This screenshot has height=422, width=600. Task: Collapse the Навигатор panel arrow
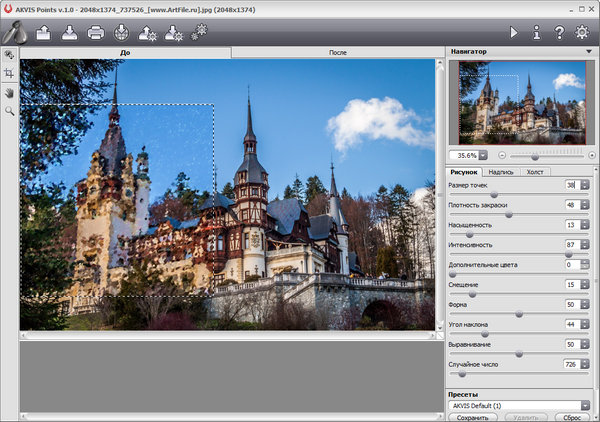coord(591,50)
